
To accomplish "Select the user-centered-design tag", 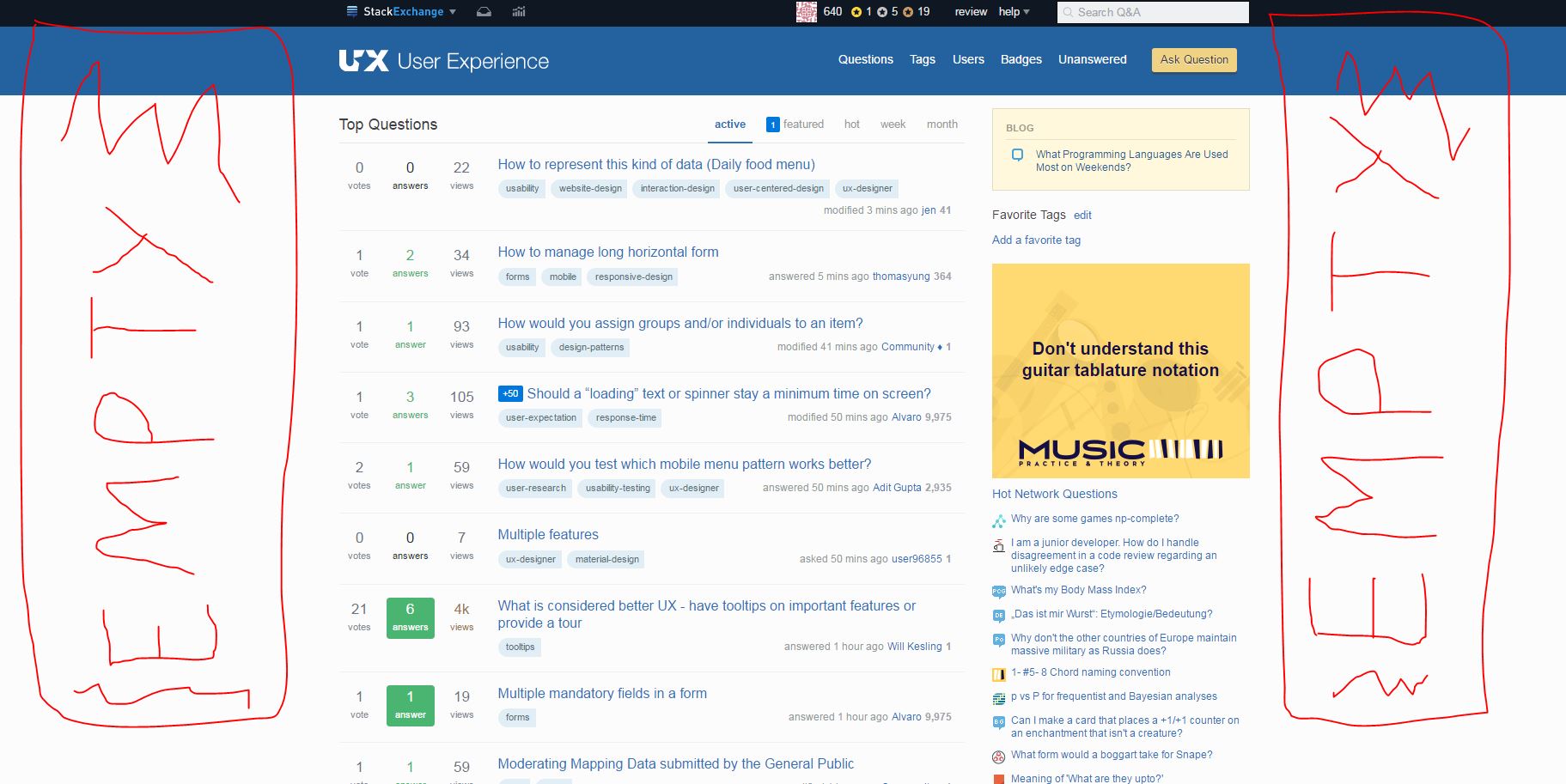I will point(778,189).
